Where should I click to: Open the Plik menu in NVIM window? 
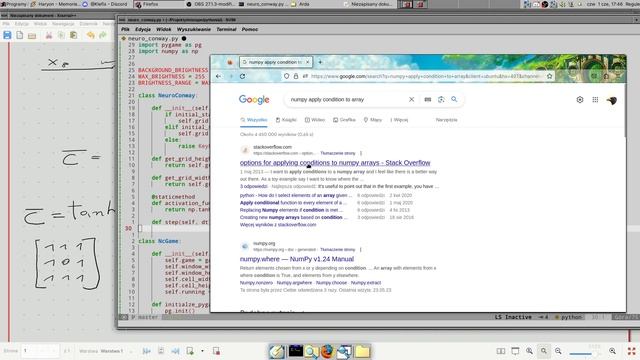125,29
